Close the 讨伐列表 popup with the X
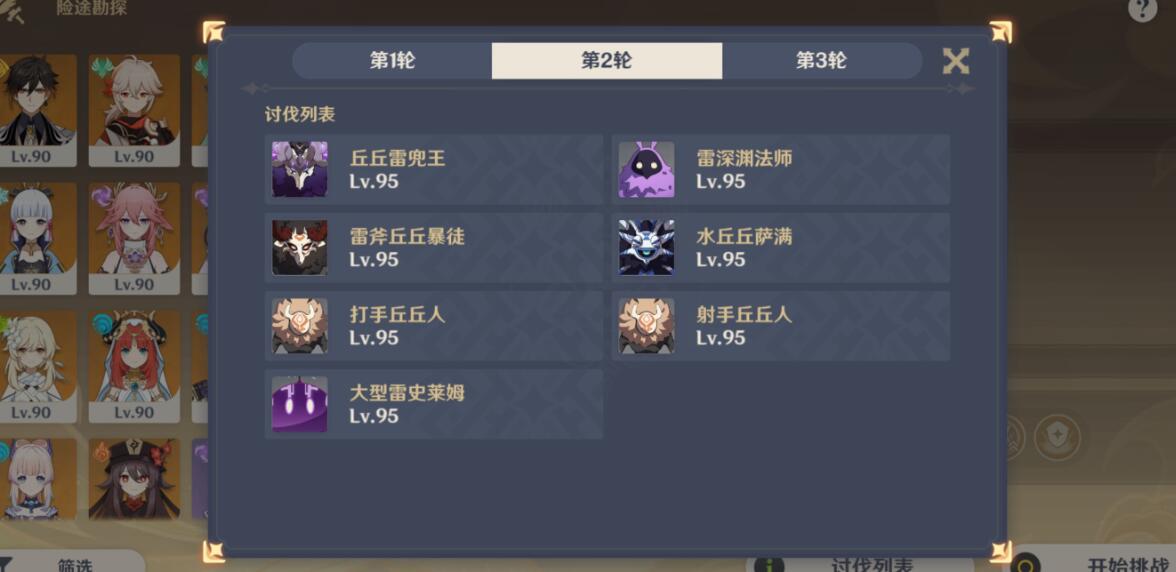 (x=956, y=61)
